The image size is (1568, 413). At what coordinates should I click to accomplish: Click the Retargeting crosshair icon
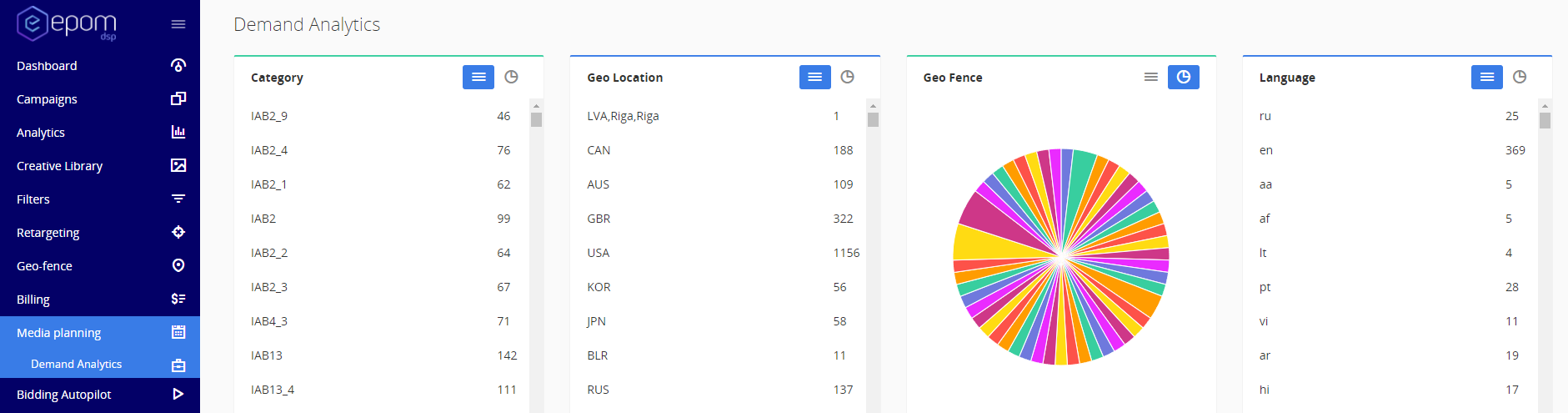(x=178, y=232)
